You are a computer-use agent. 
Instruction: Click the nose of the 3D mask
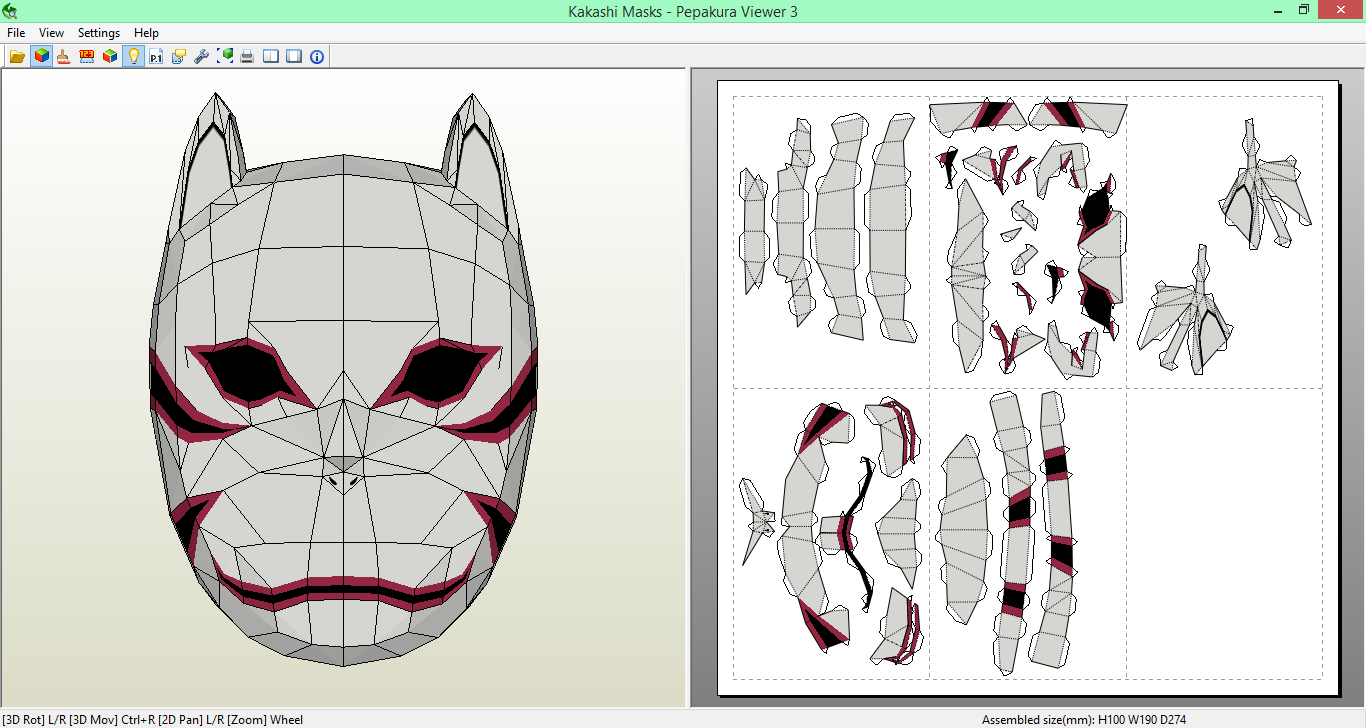[344, 474]
